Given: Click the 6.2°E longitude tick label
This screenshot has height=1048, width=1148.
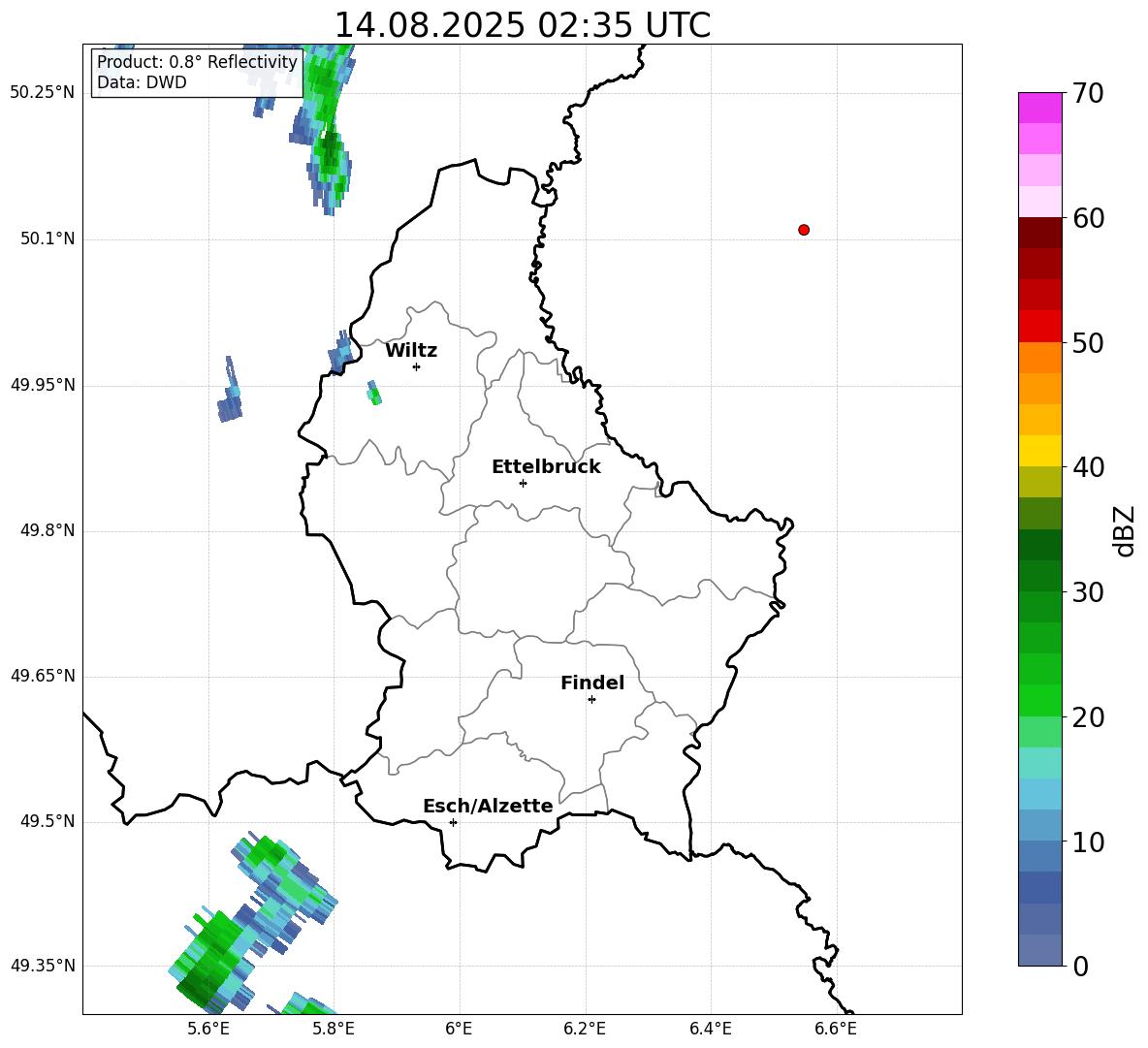Looking at the screenshot, I should click(x=585, y=1029).
